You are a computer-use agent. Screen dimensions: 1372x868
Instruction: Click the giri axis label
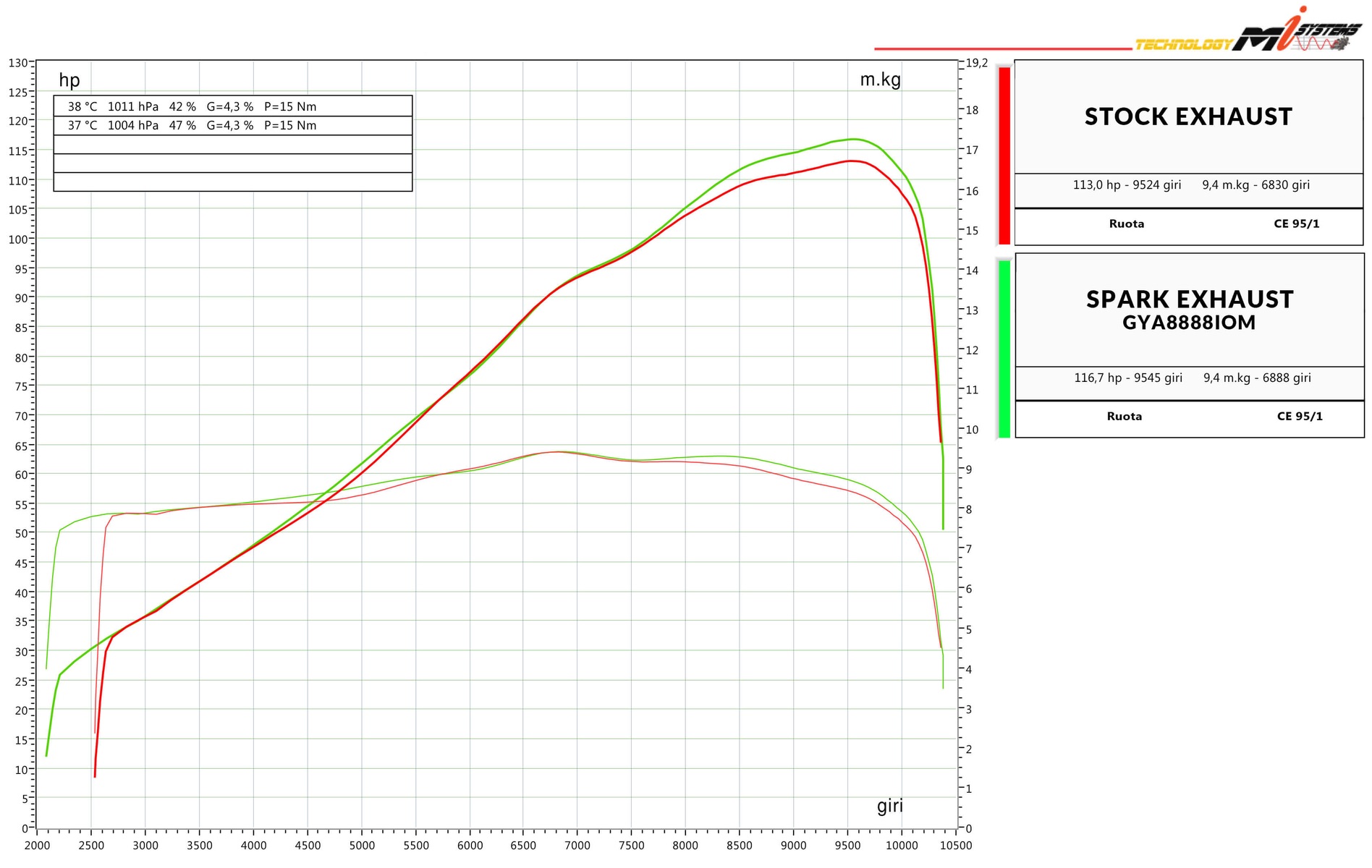coord(889,806)
